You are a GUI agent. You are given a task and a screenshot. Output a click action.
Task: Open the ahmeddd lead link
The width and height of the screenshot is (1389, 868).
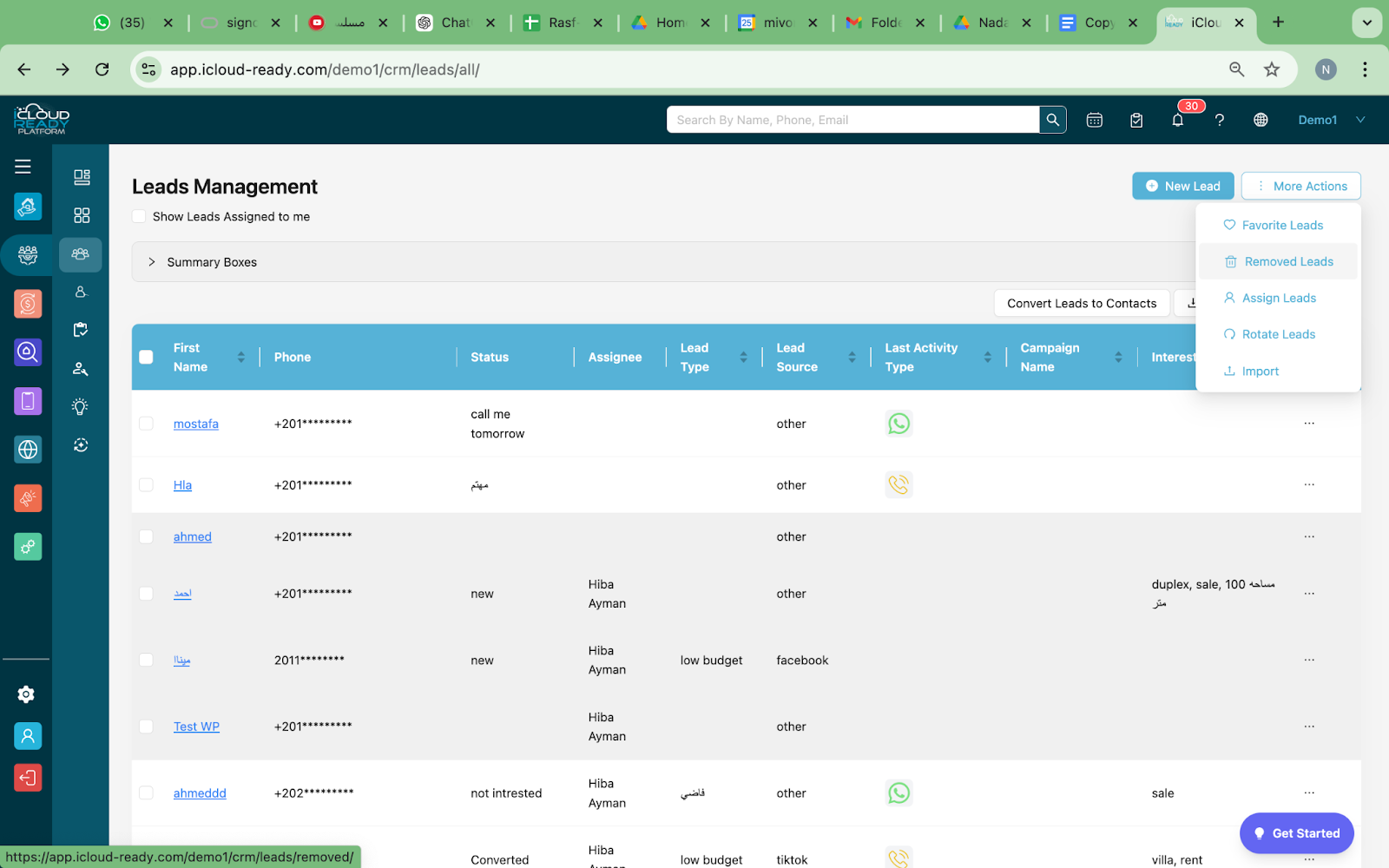[200, 793]
